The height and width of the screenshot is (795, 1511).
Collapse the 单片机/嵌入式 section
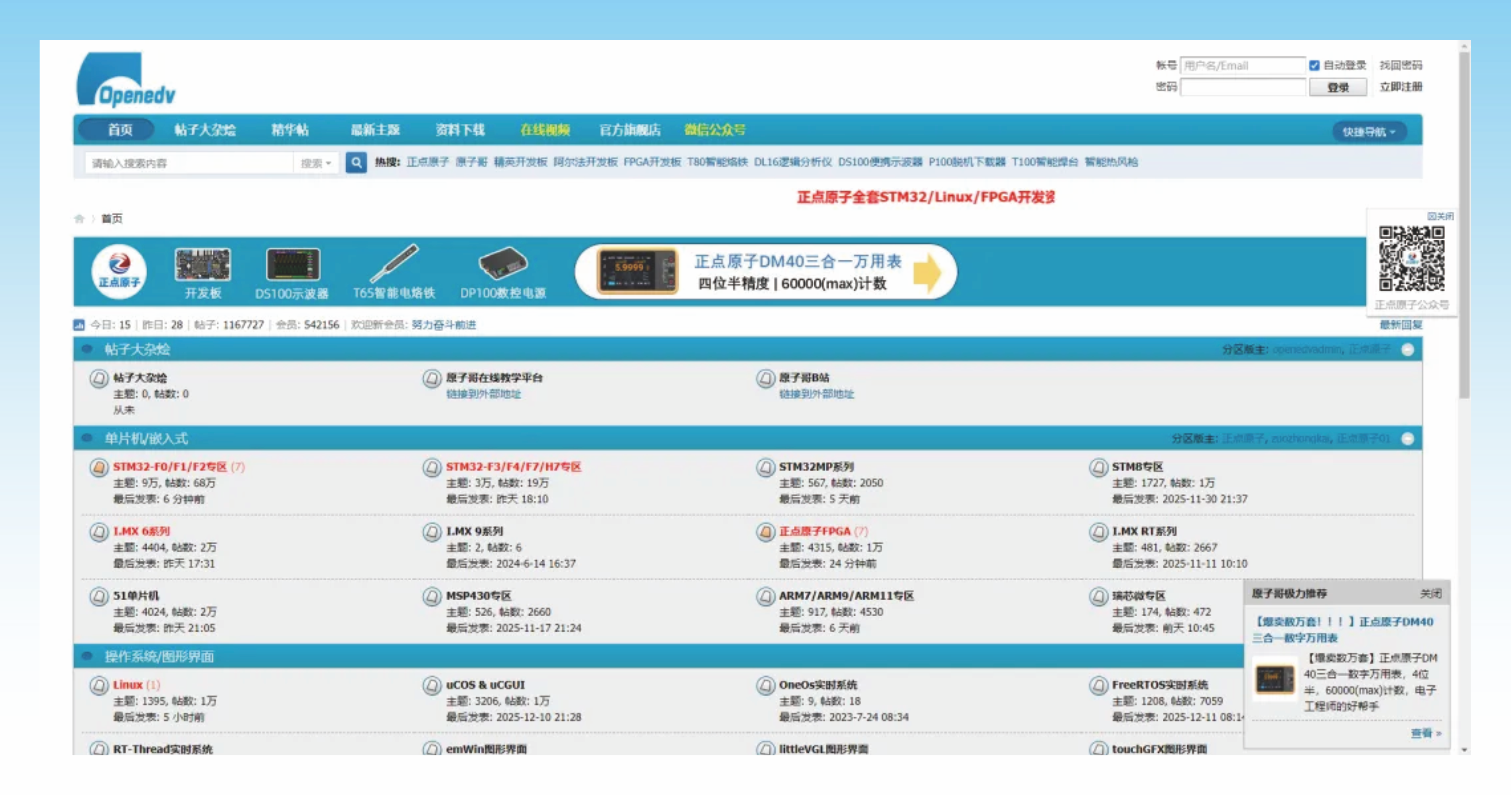(x=1408, y=439)
